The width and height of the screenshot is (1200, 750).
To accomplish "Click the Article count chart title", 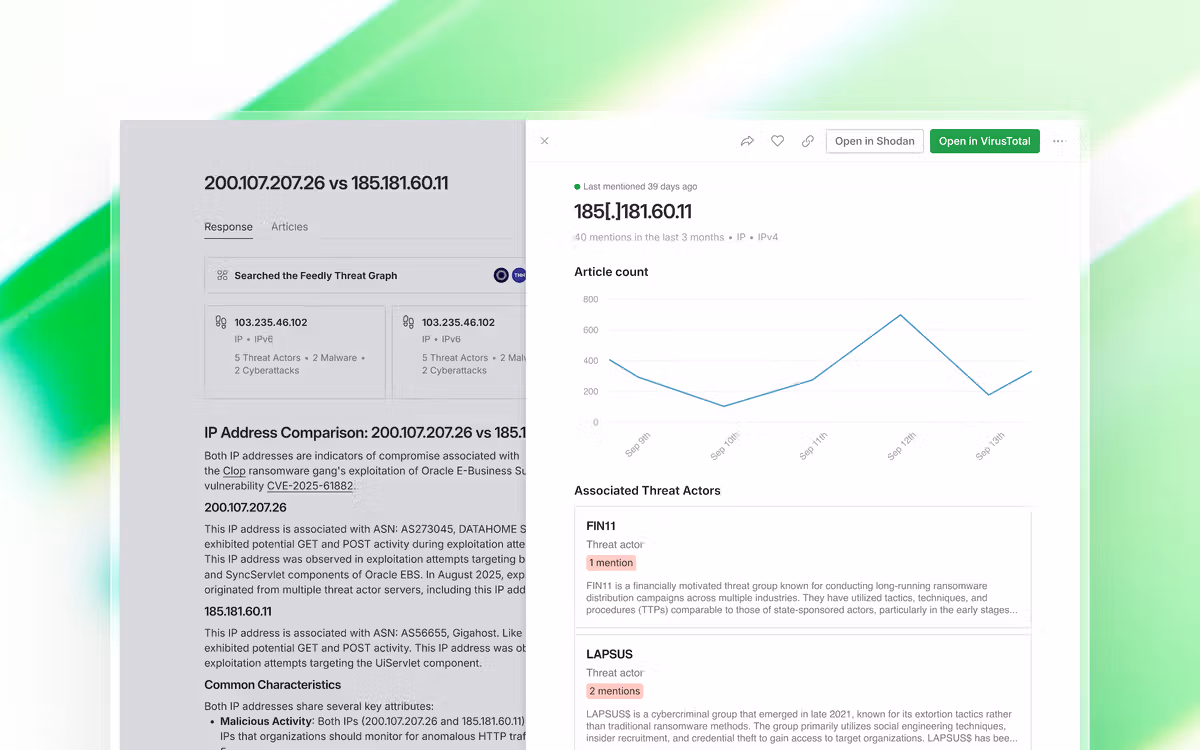I will [x=611, y=272].
